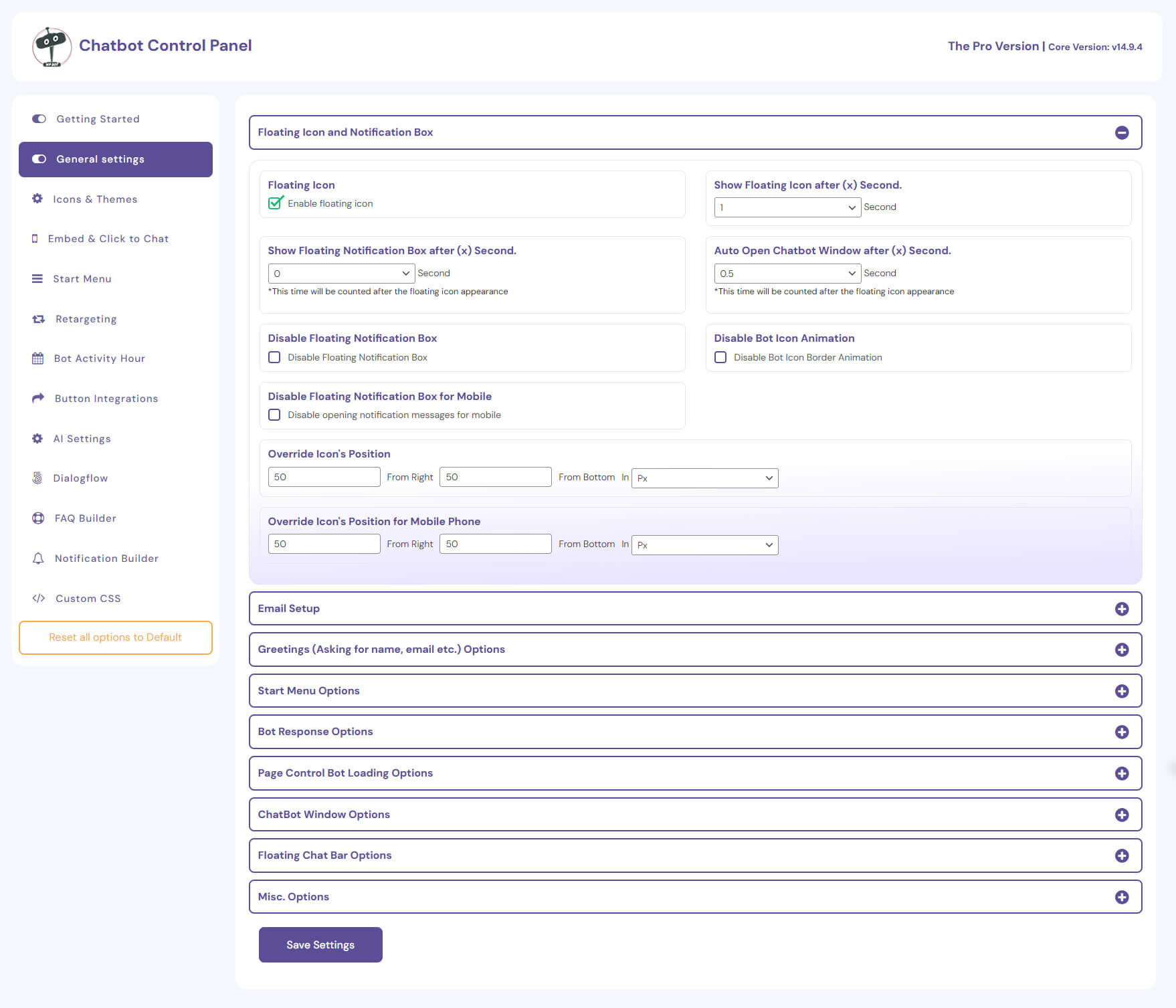Check Disable opening notification messages for mobile

click(274, 415)
